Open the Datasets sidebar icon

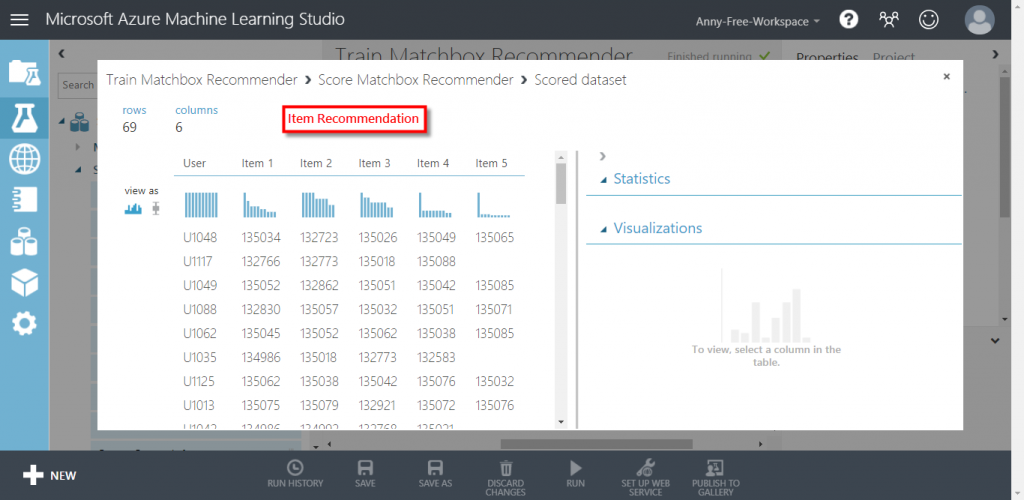(x=24, y=242)
